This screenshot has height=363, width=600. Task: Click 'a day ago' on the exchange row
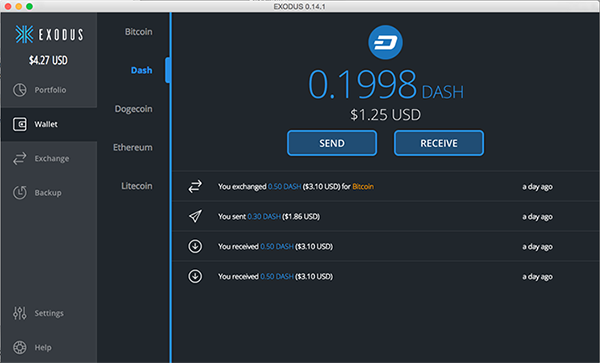537,187
